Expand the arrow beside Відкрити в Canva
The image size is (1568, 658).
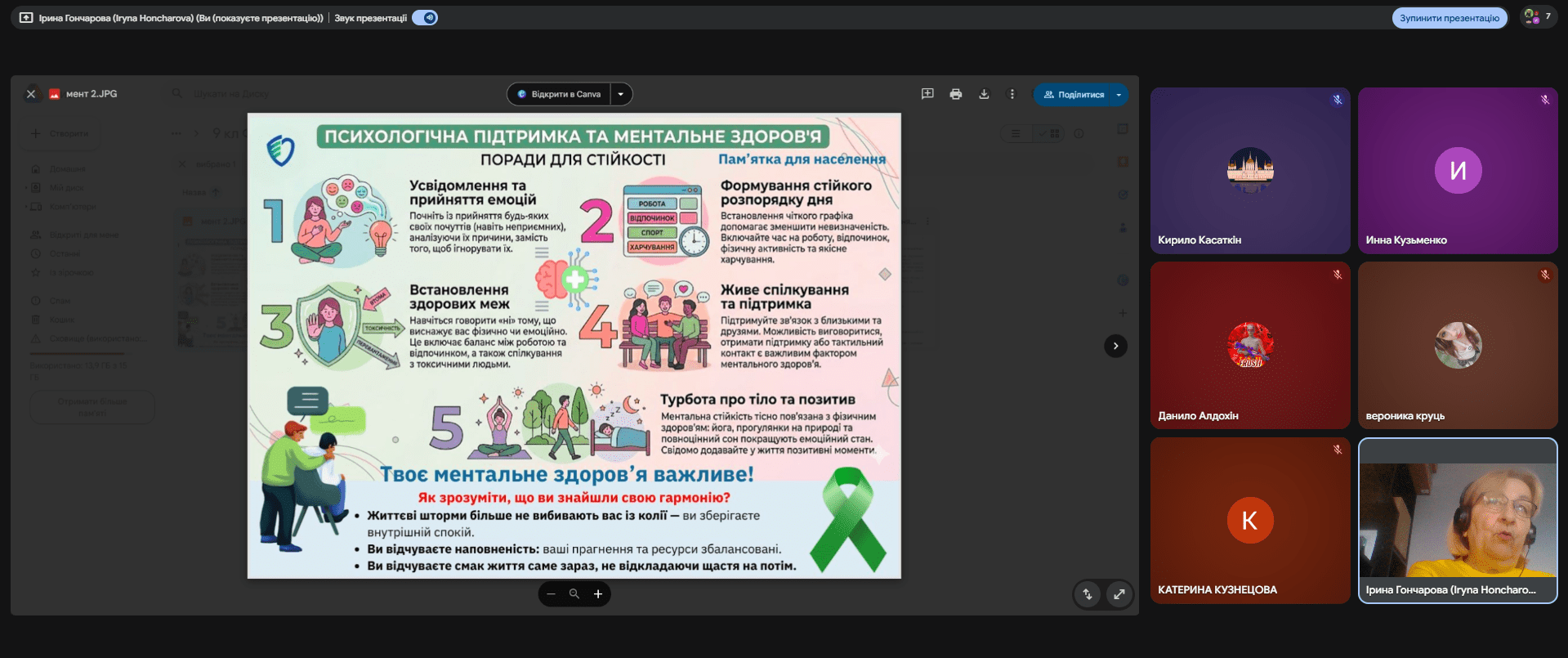[621, 94]
